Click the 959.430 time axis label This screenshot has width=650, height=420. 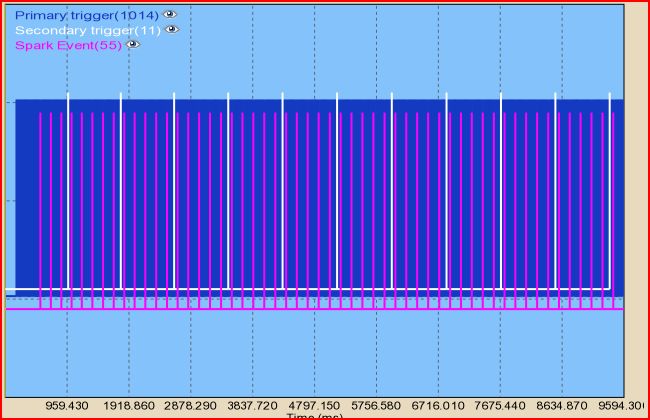tap(67, 406)
